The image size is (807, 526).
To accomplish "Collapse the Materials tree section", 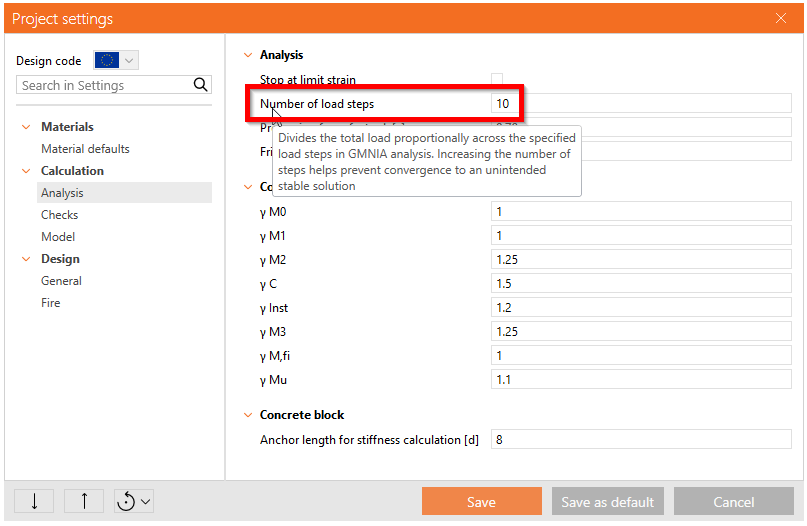I will click(x=26, y=127).
